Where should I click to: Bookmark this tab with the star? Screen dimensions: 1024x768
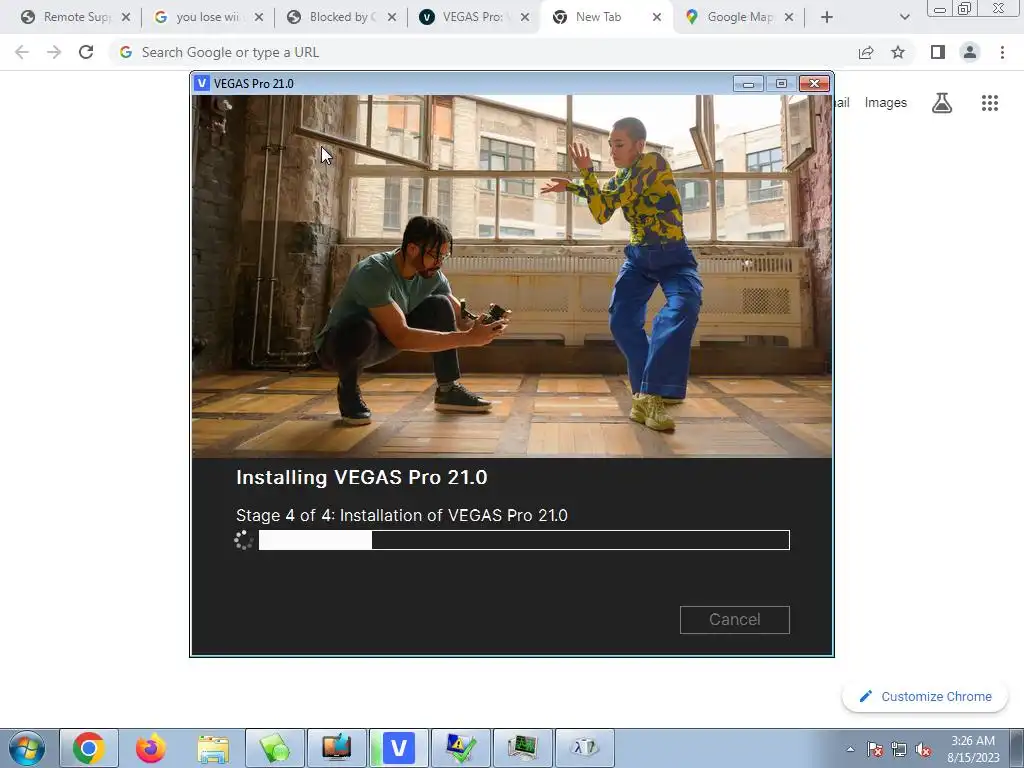[x=898, y=52]
